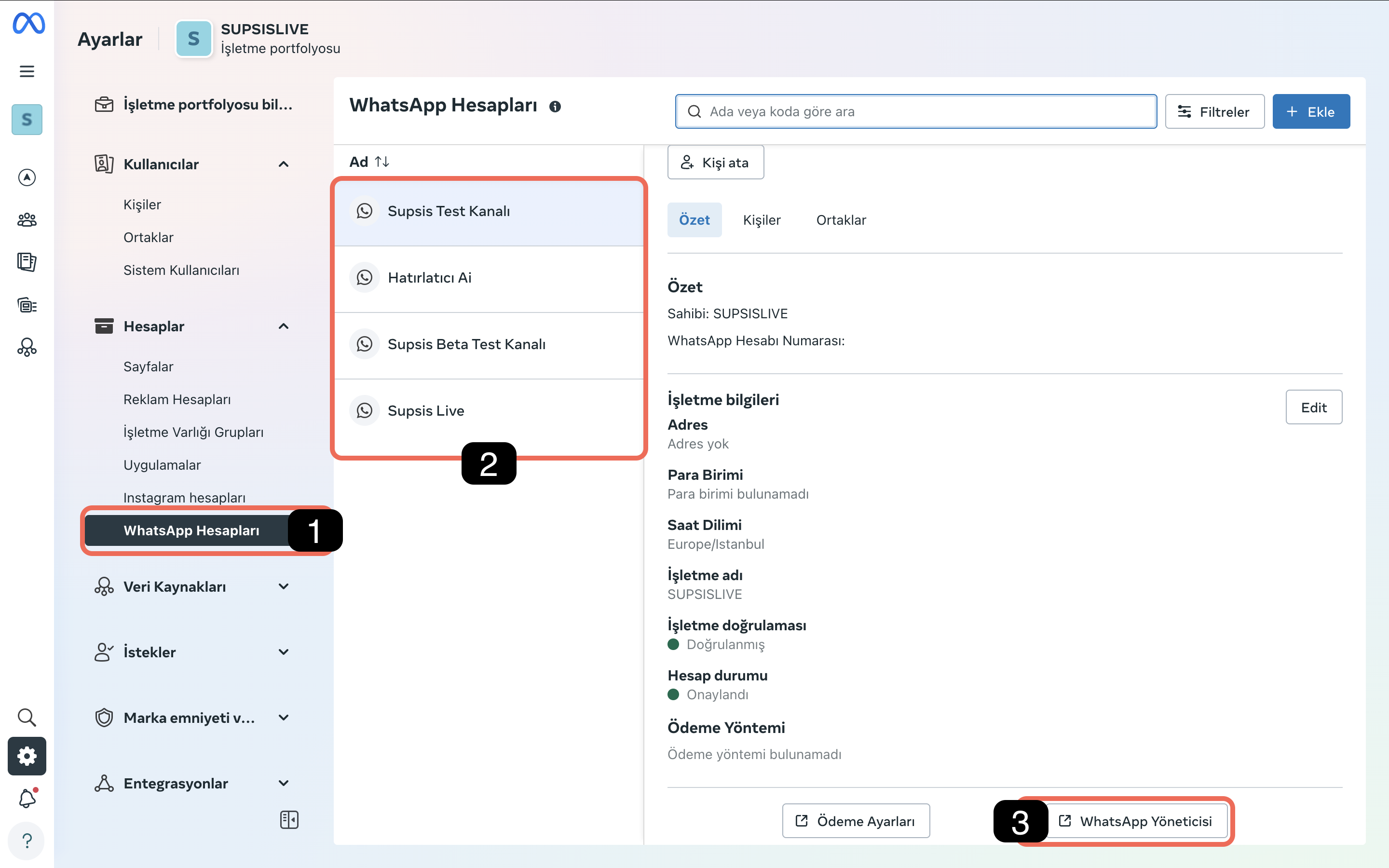Viewport: 1389px width, 868px height.
Task: Select the Supsis Test Kanalı account
Action: [489, 213]
